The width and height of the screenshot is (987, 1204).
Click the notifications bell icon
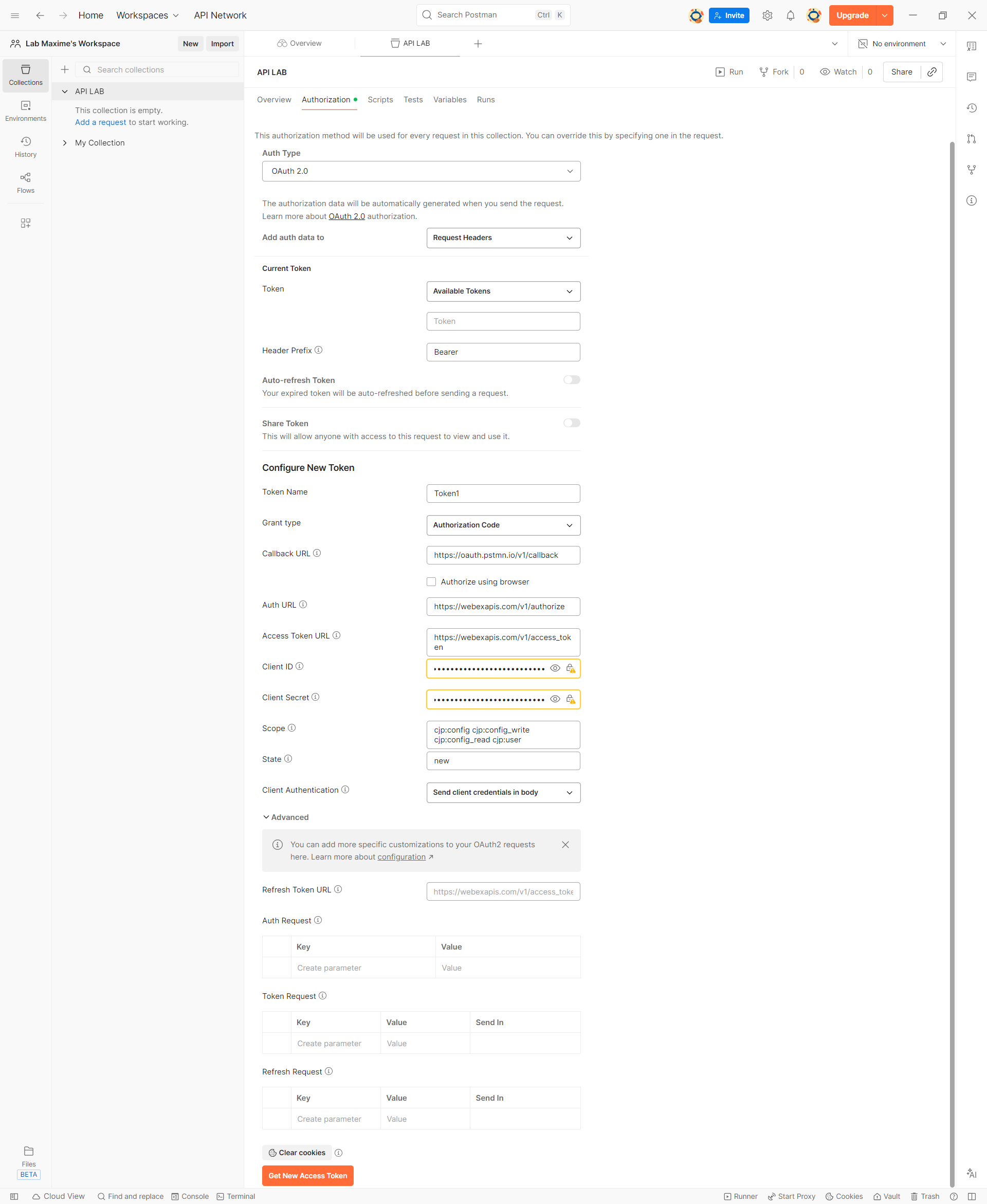[790, 15]
